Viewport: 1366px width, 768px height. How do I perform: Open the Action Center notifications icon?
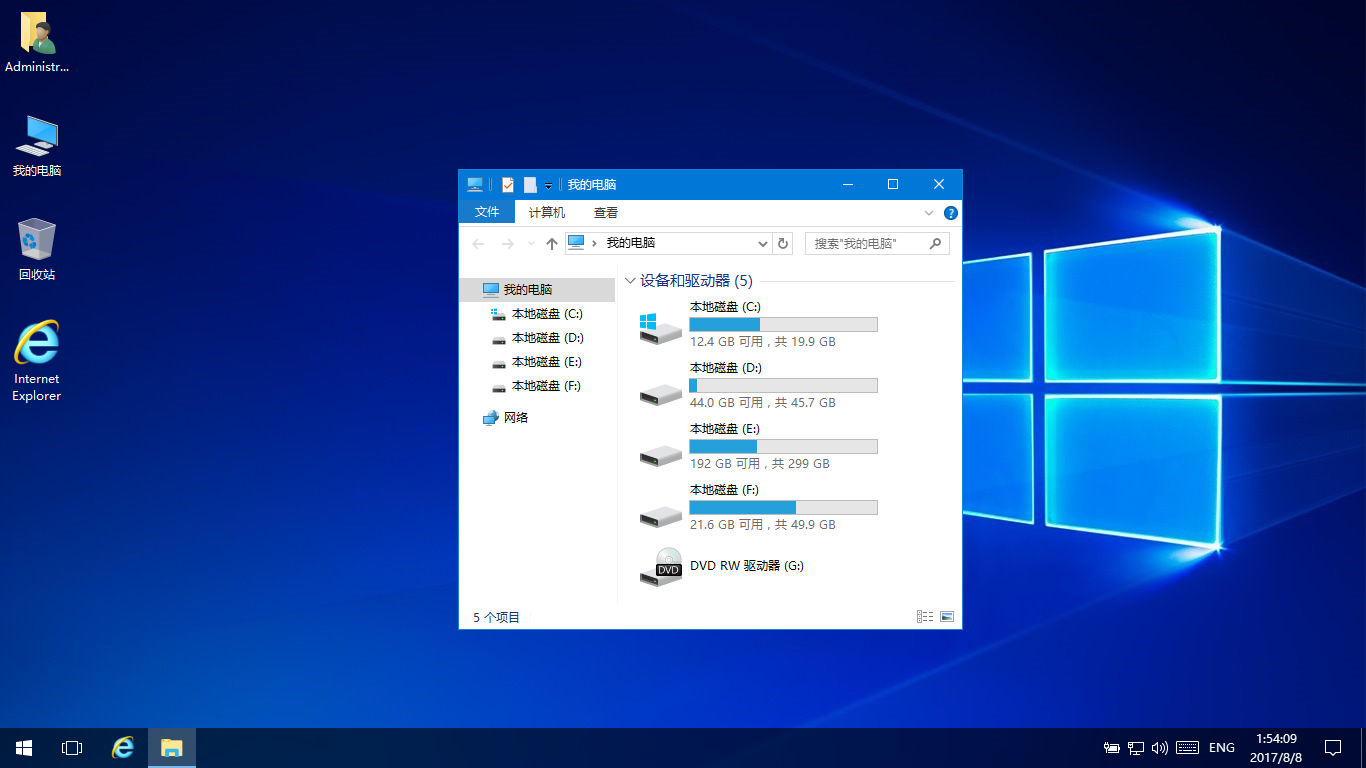tap(1332, 748)
